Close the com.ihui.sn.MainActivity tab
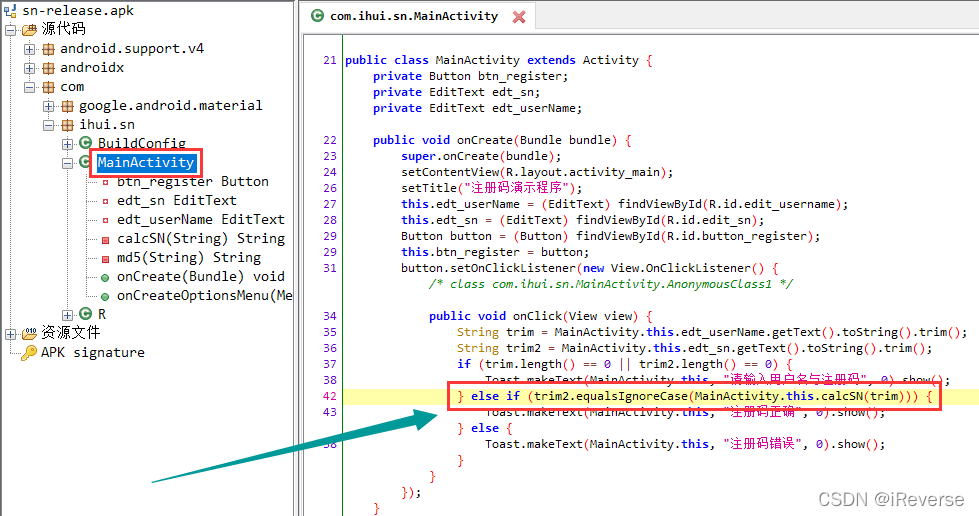979x516 pixels. coord(519,17)
